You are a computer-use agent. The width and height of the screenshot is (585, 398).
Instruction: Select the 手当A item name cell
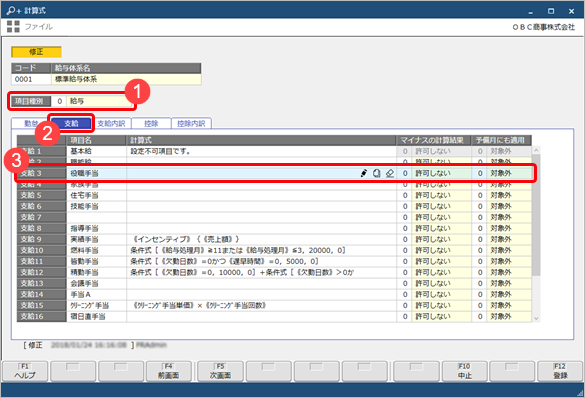[x=96, y=294]
